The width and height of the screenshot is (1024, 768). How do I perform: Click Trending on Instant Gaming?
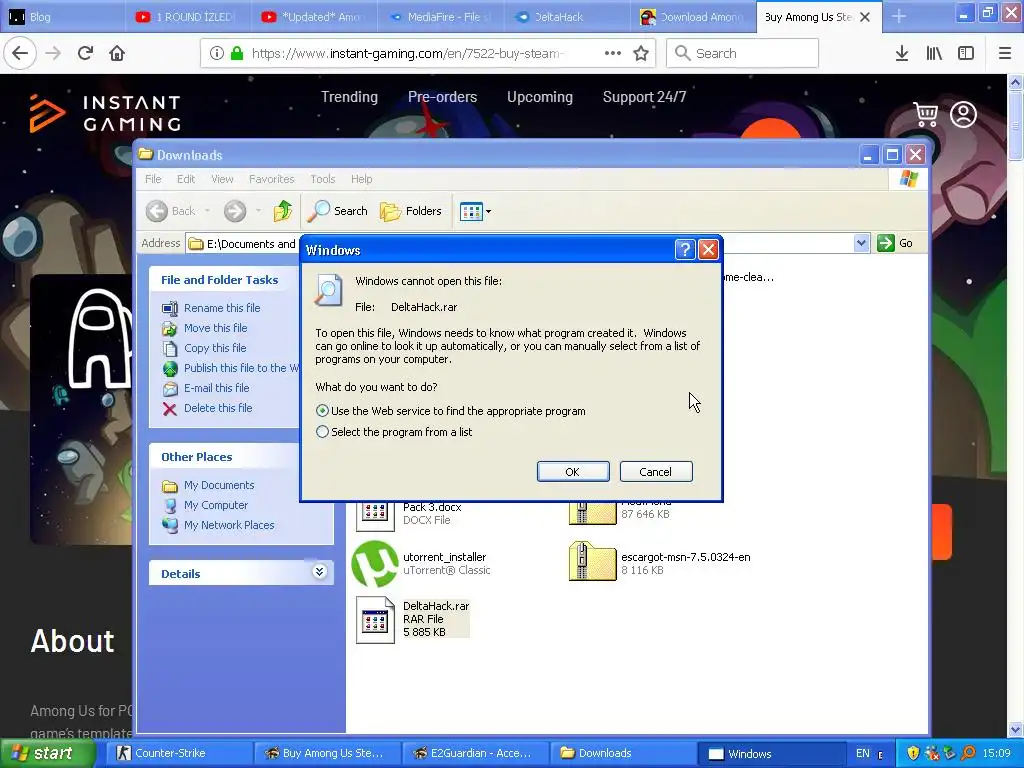(349, 97)
